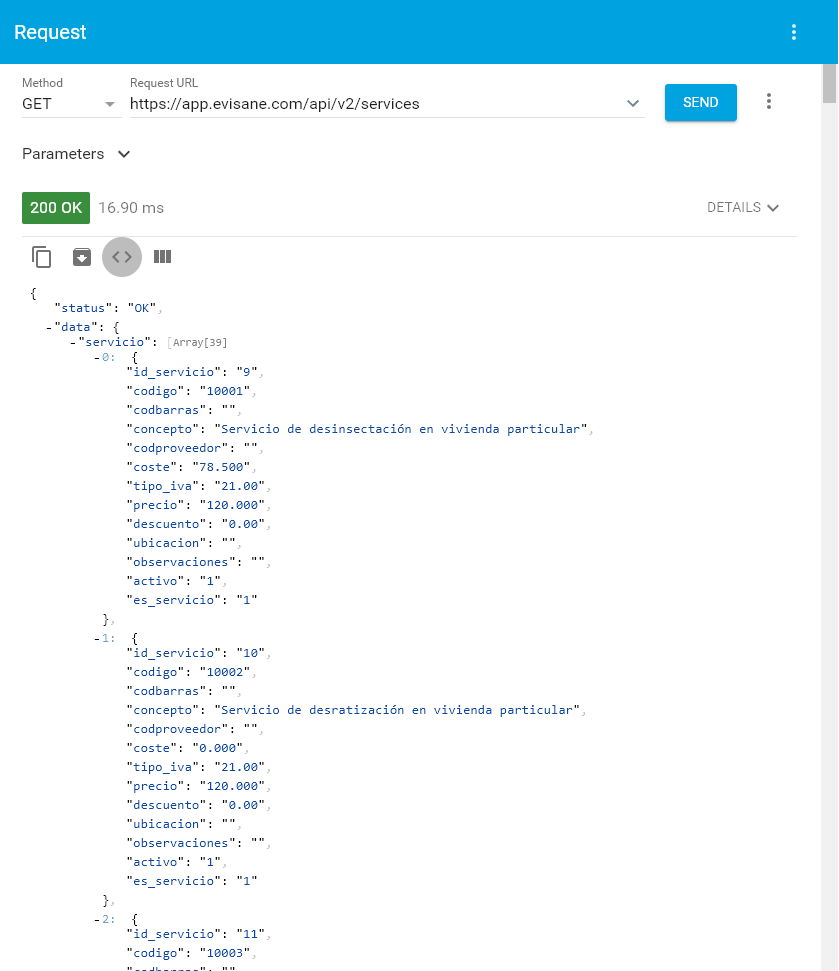Image resolution: width=839 pixels, height=971 pixels.
Task: Open the header three-dot menu
Action: tap(794, 32)
